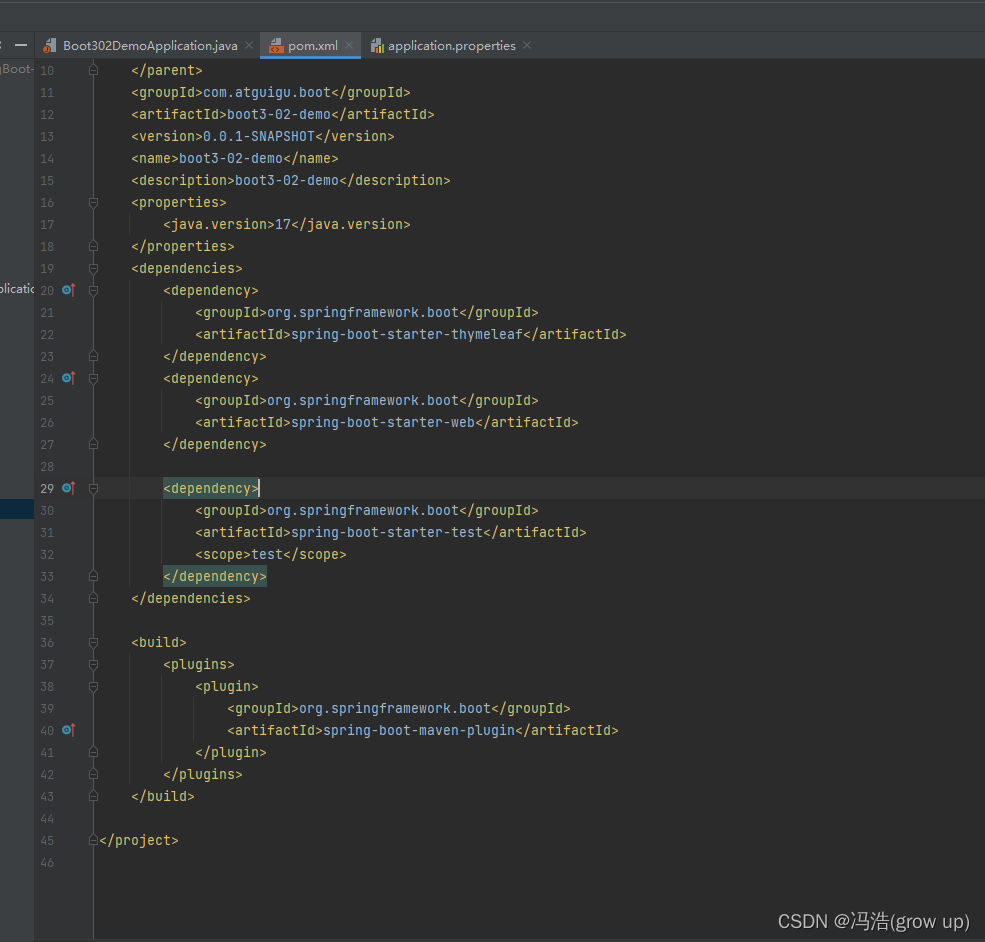The height and width of the screenshot is (942, 985).
Task: Select the pom.xml tab
Action: pyautogui.click(x=312, y=46)
